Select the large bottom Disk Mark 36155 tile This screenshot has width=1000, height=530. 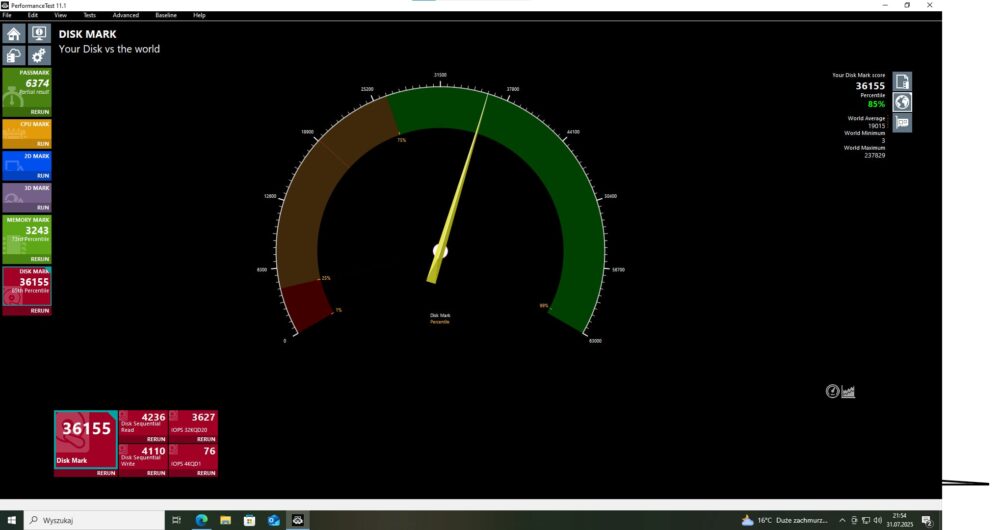coord(85,439)
